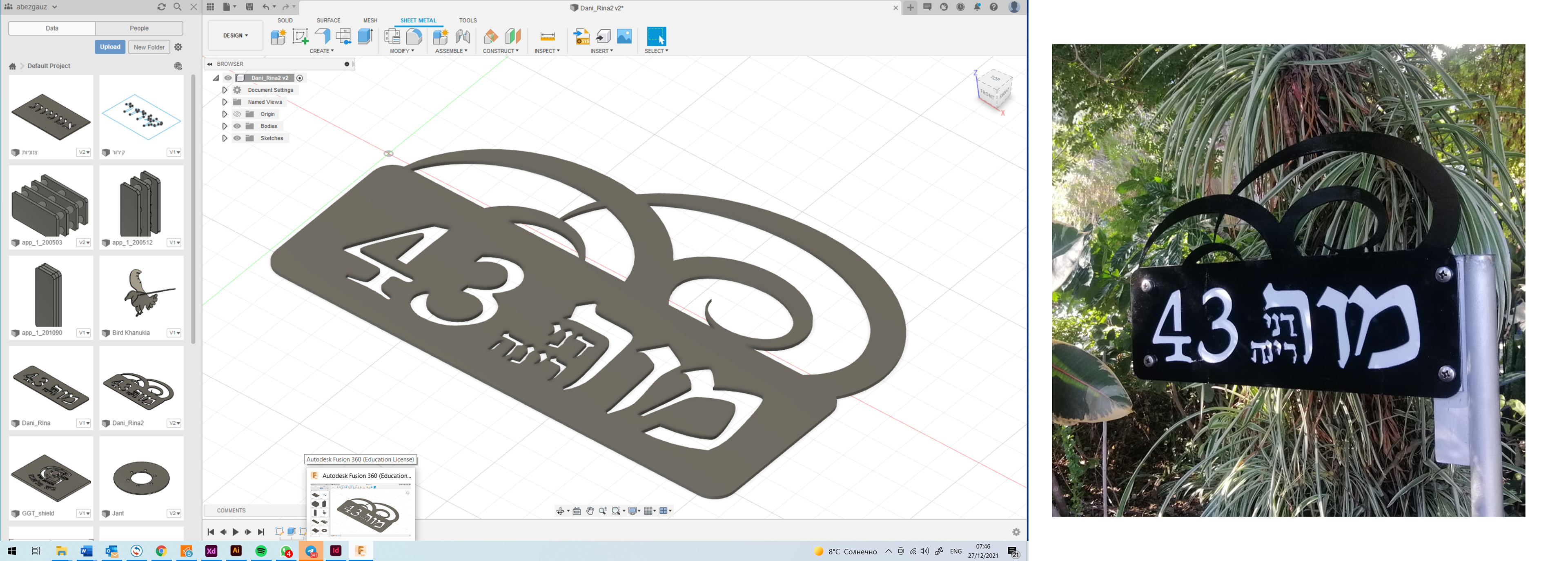Open a new design tab with plus
This screenshot has width=1568, height=561.
[x=910, y=7]
